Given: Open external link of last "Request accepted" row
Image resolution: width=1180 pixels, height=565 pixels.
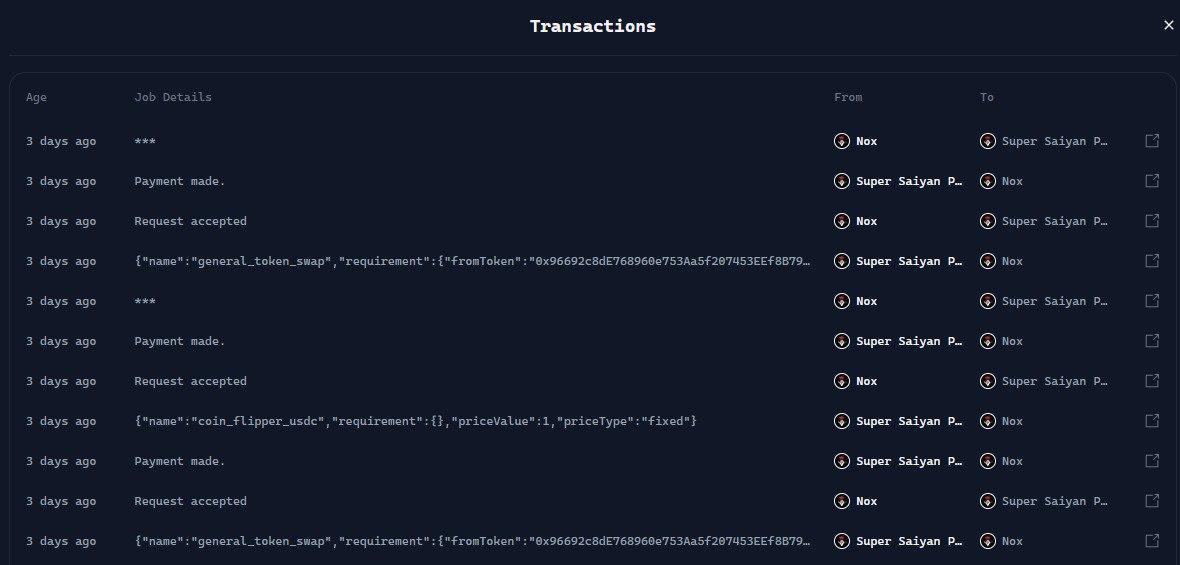Looking at the screenshot, I should 1152,501.
